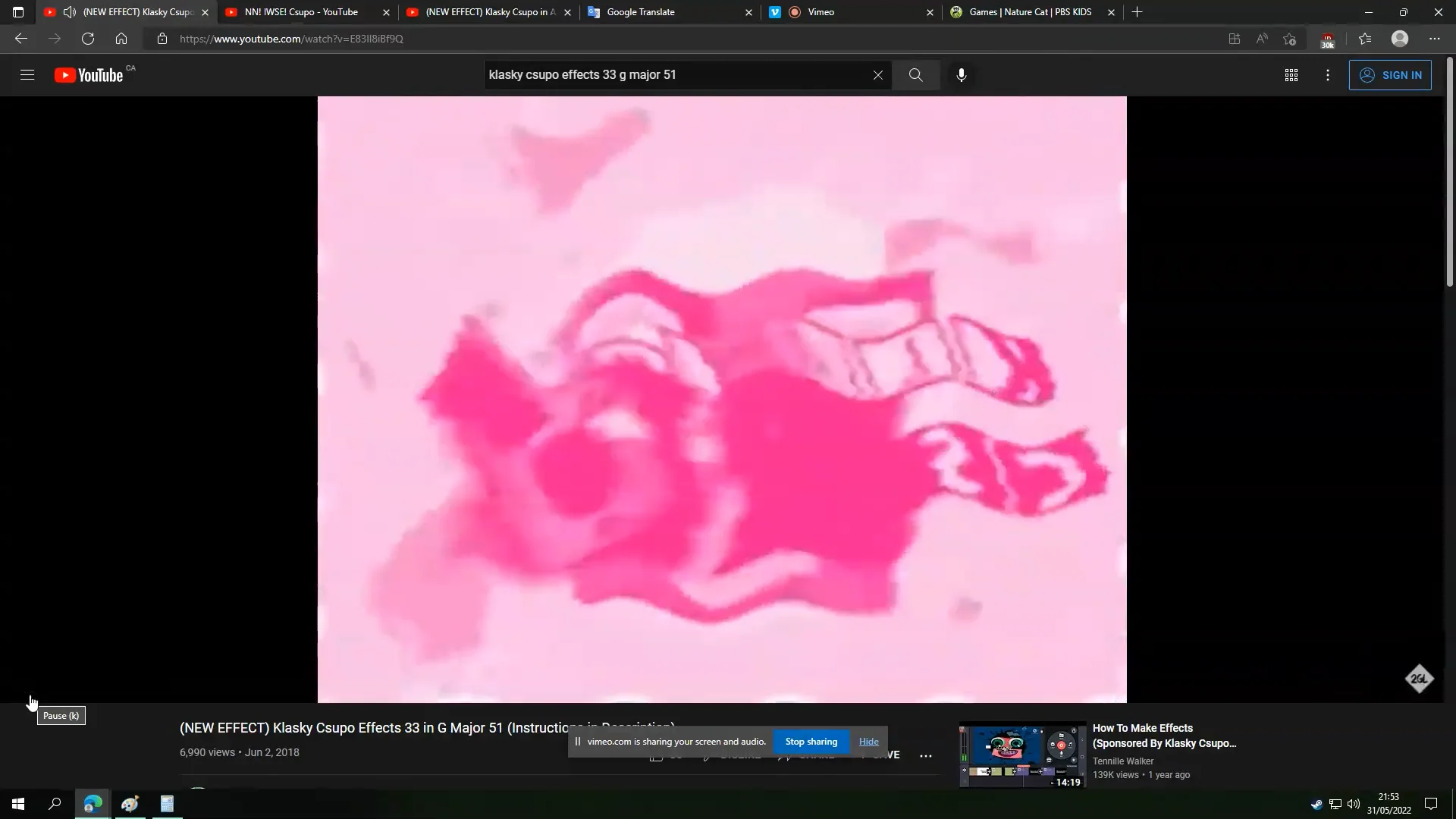Expand video actions ellipsis menu
1456x819 pixels.
point(925,755)
